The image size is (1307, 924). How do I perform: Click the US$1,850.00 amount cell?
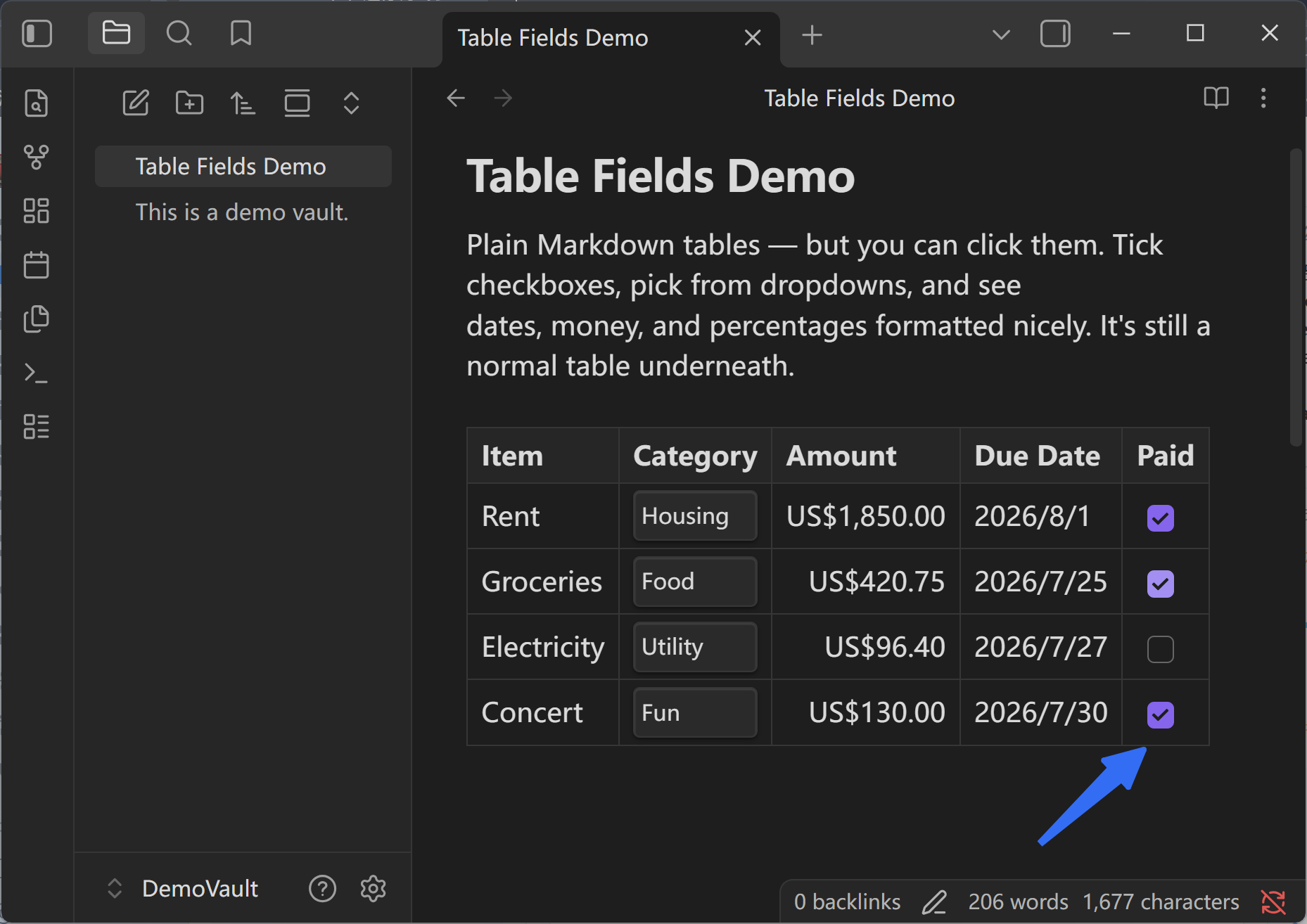pos(866,516)
